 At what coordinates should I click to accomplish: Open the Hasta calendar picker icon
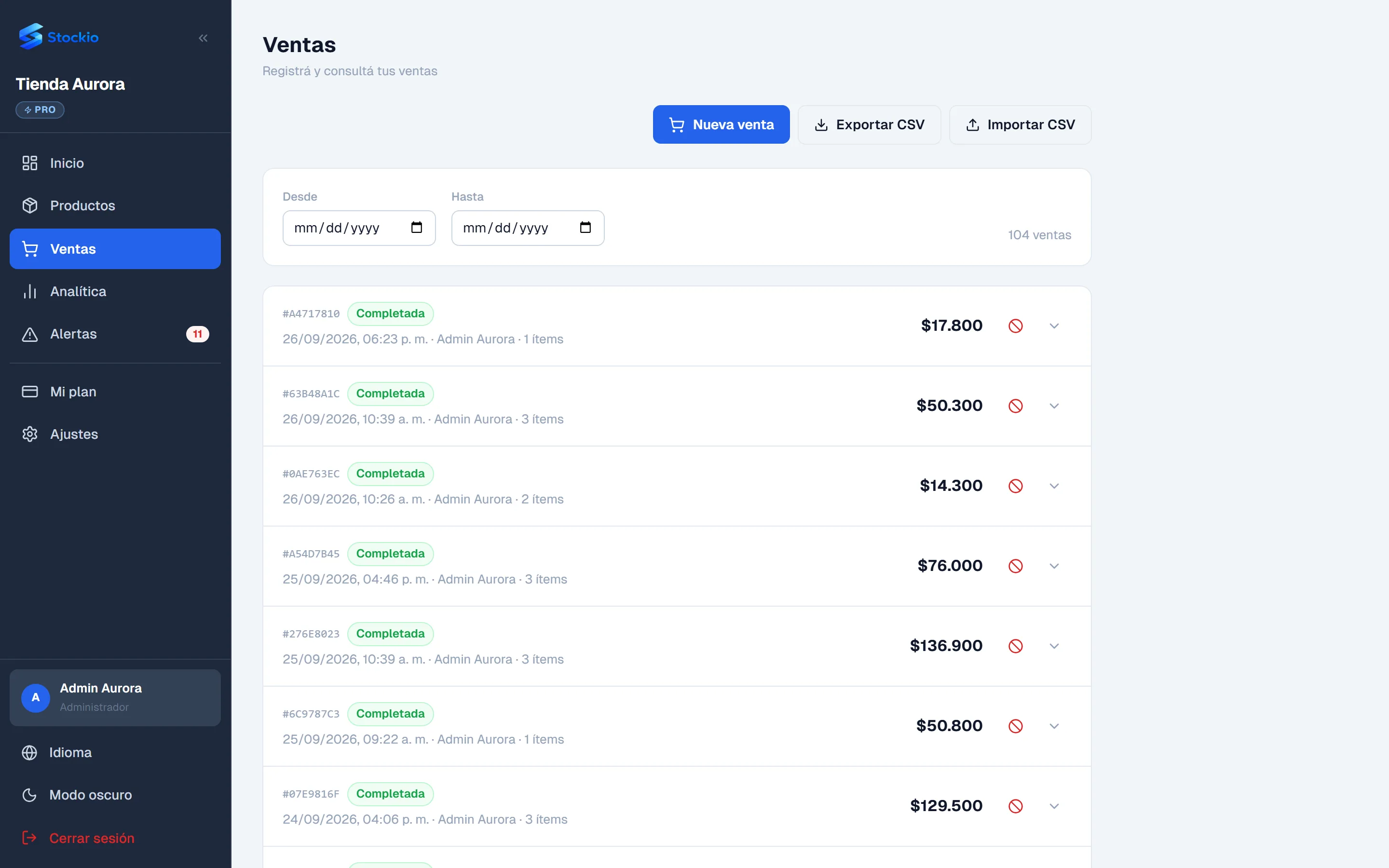coord(586,228)
